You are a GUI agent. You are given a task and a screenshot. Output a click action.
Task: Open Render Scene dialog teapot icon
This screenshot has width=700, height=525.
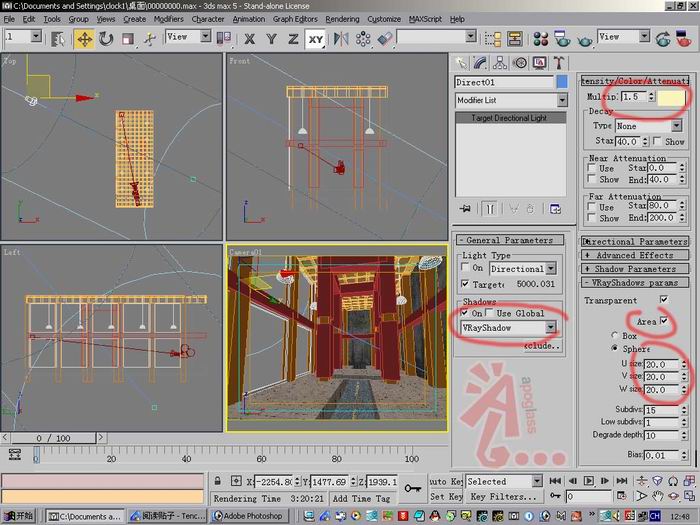coord(562,39)
